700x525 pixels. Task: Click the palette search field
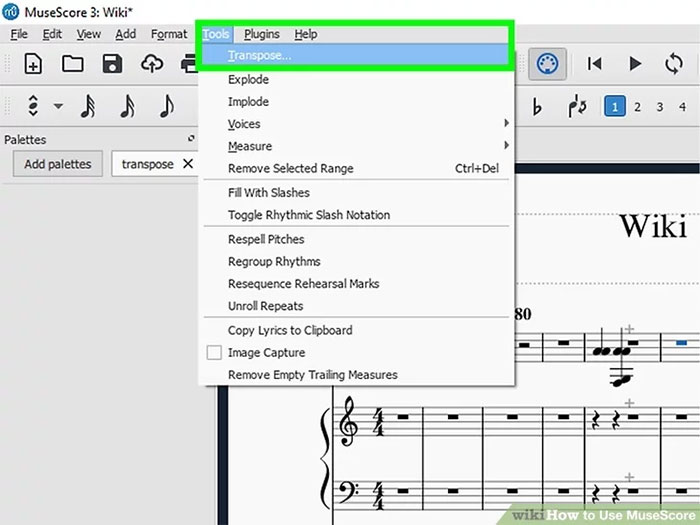tap(145, 164)
